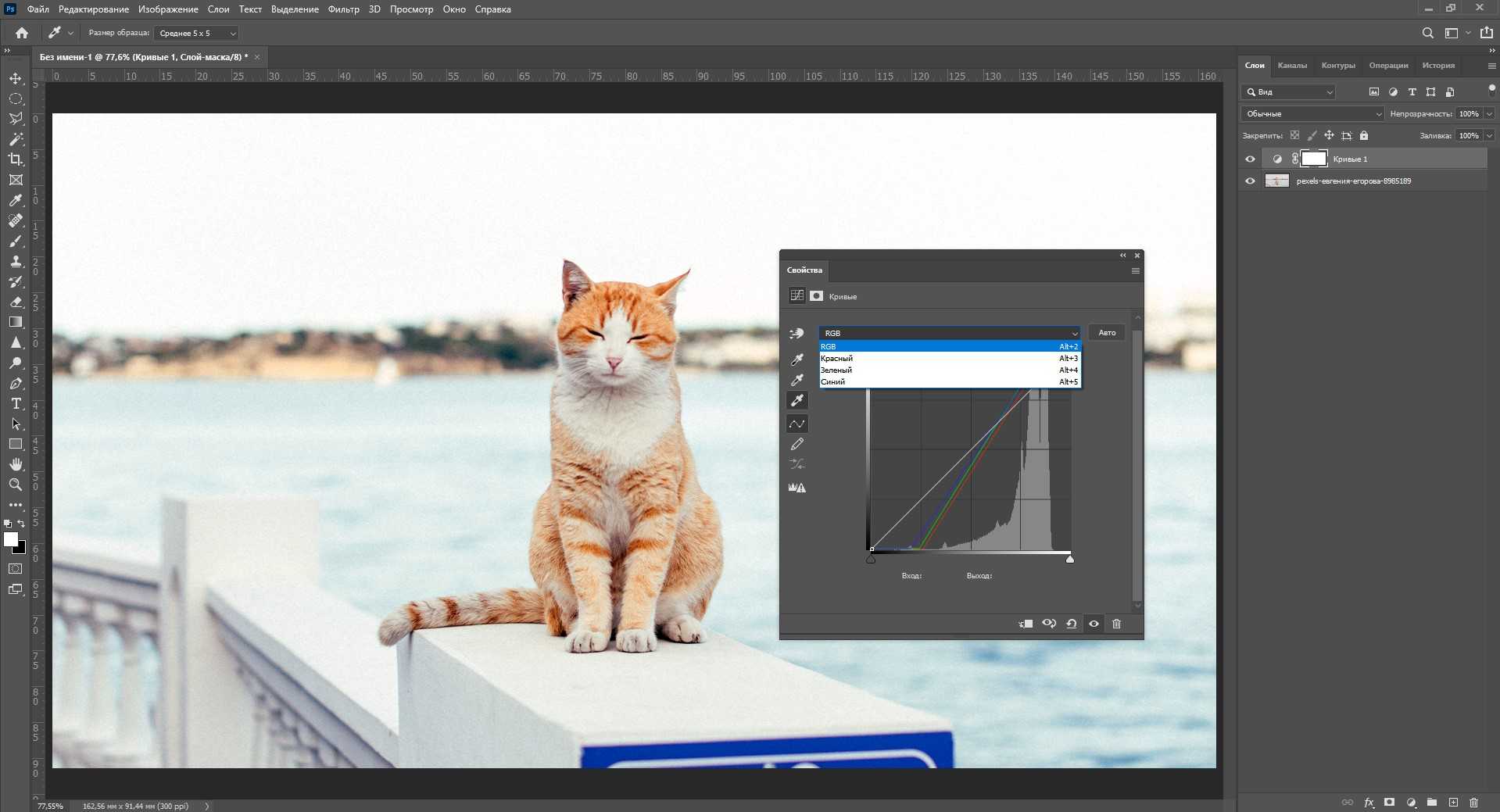Hide the pexels photo layer

(1250, 181)
